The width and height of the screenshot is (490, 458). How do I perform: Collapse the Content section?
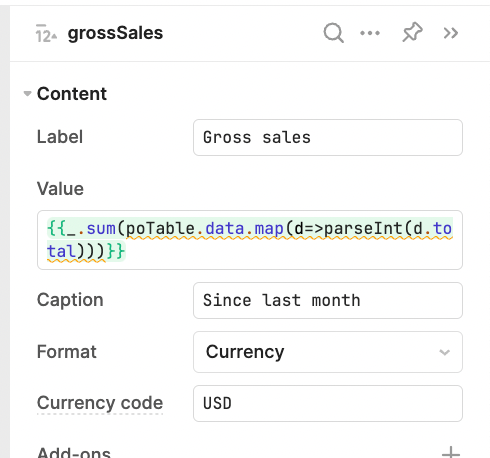tap(27, 94)
